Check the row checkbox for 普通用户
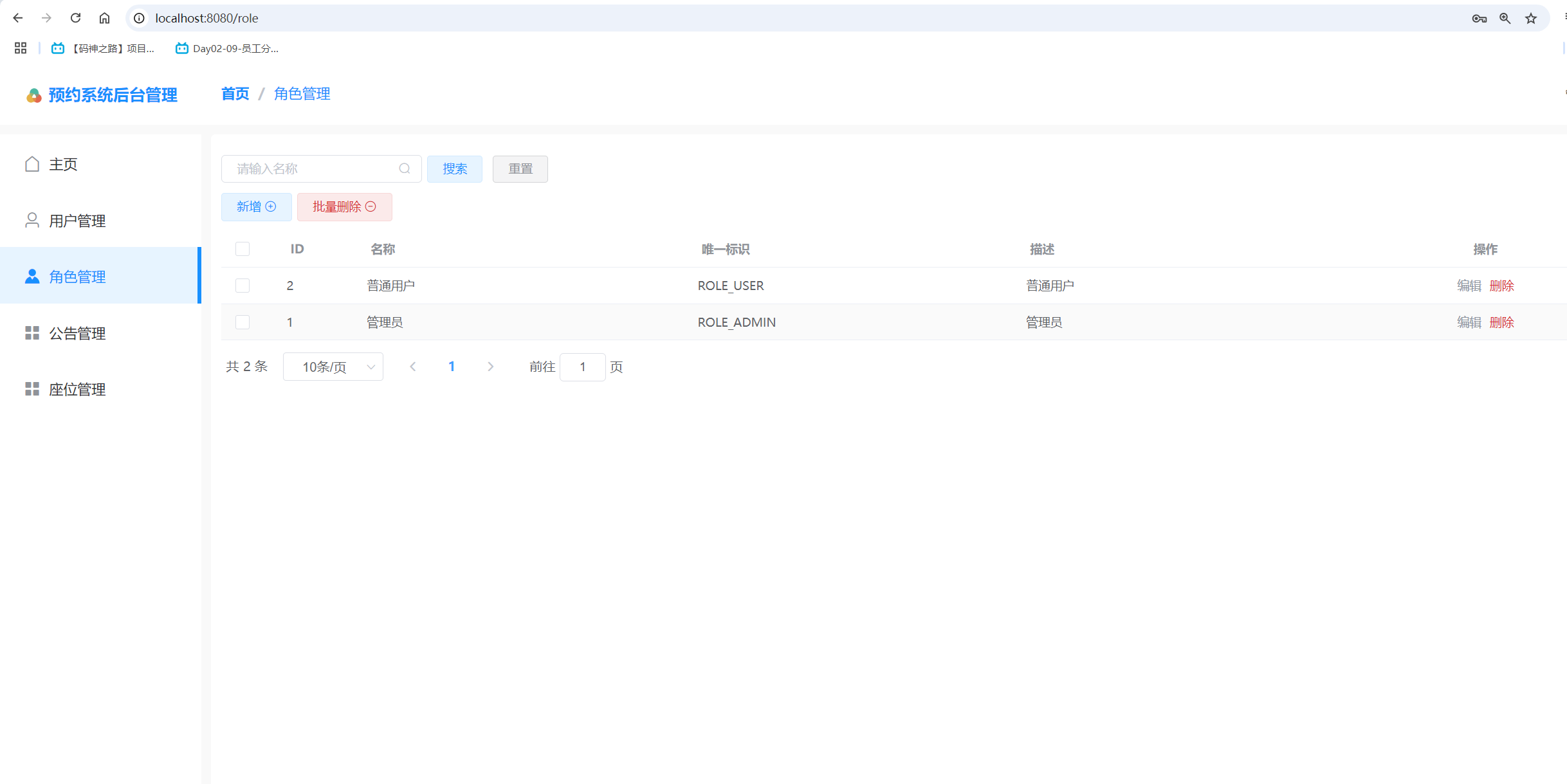1567x784 pixels. (243, 286)
